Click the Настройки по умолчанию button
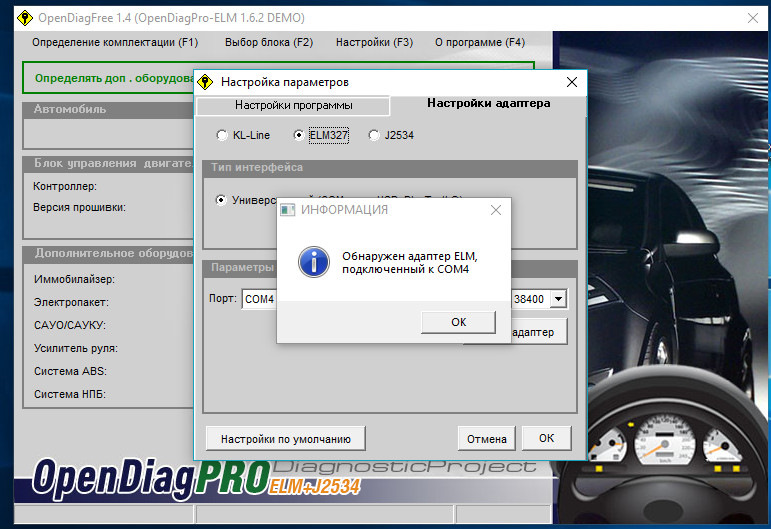Screen dimensions: 771x529 point(286,439)
